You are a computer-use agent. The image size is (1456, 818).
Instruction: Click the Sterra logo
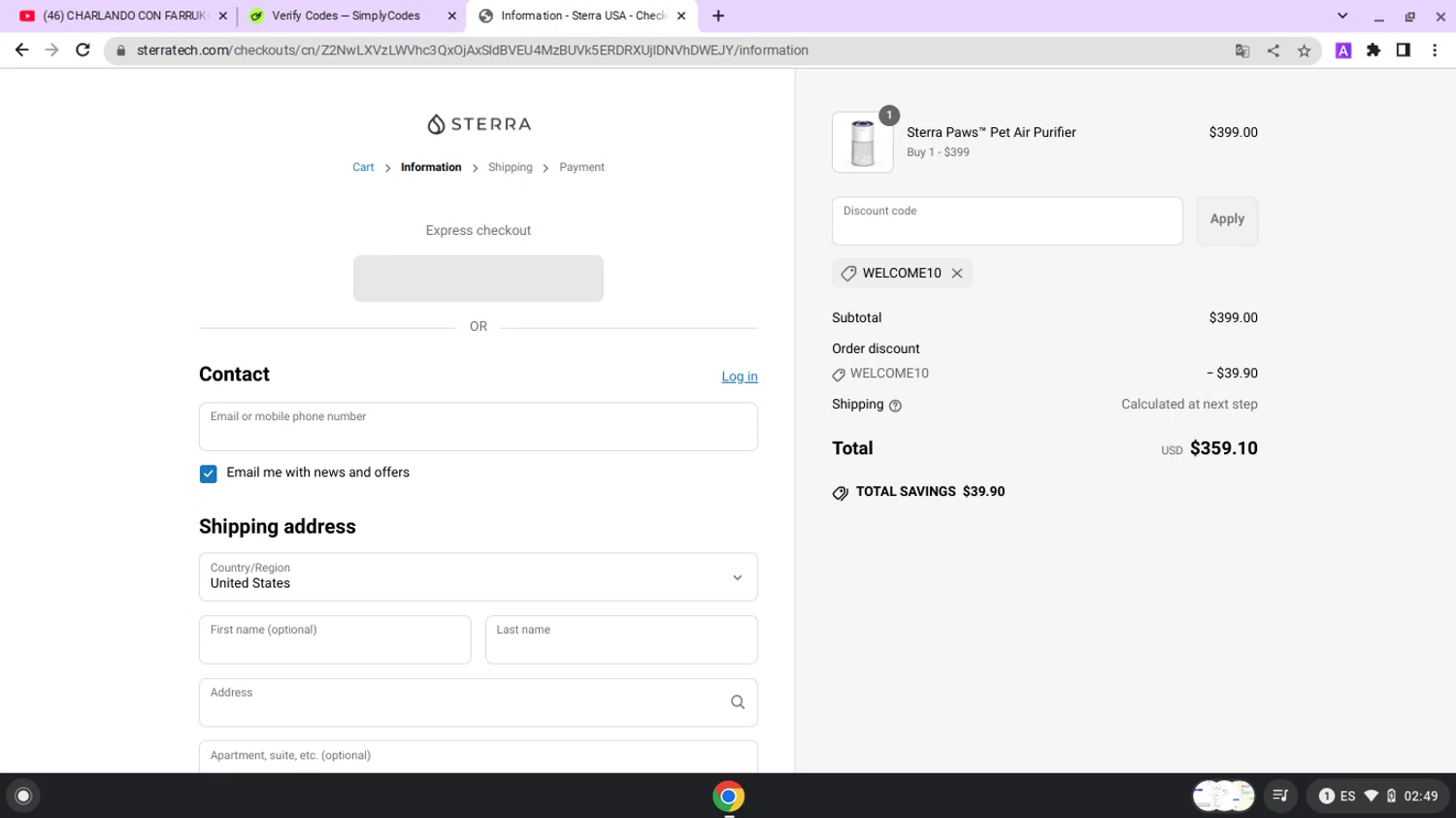tap(479, 124)
